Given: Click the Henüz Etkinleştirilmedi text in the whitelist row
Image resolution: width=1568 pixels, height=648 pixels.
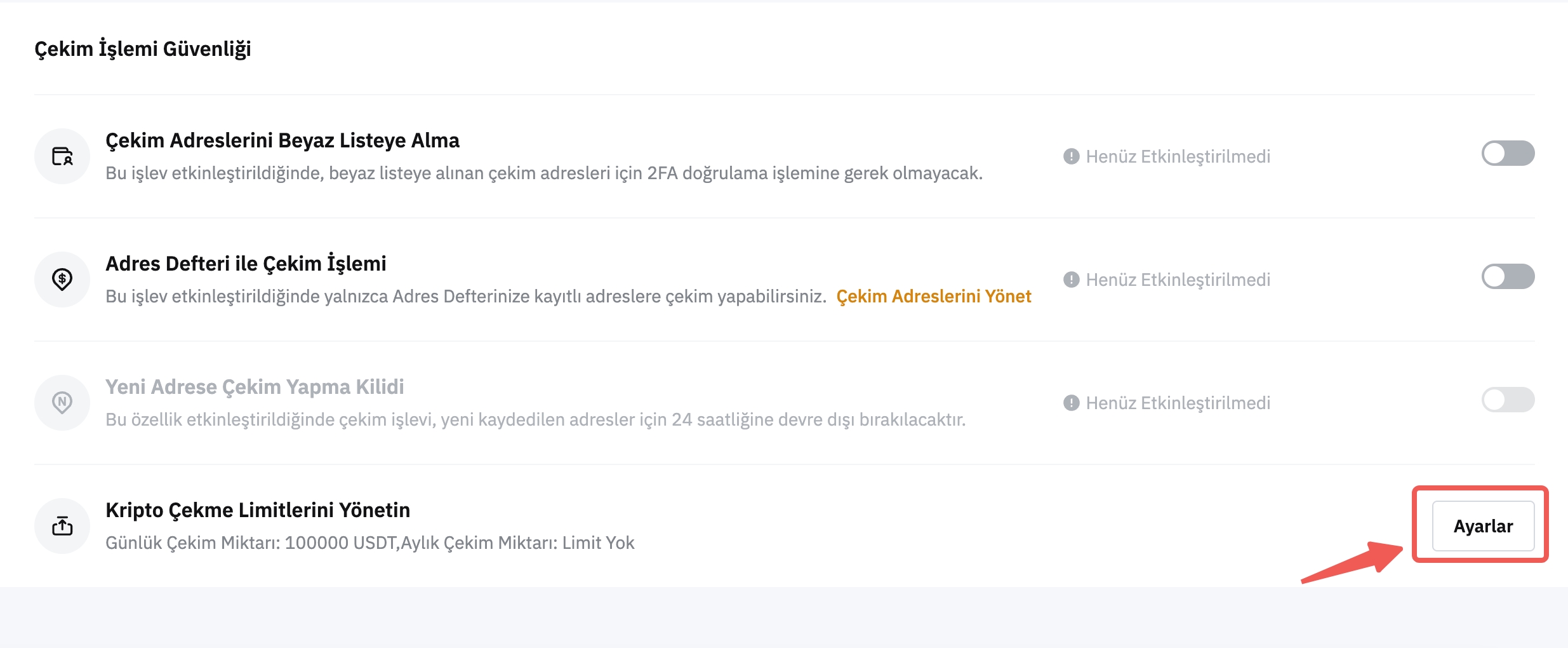Looking at the screenshot, I should [x=1178, y=156].
